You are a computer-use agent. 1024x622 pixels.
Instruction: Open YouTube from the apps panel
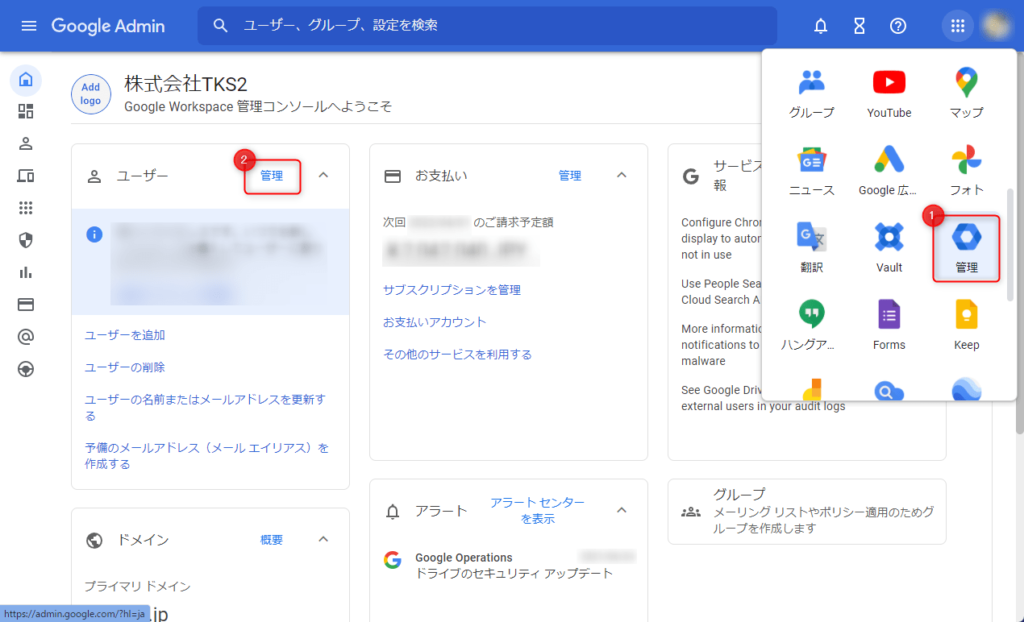(889, 94)
